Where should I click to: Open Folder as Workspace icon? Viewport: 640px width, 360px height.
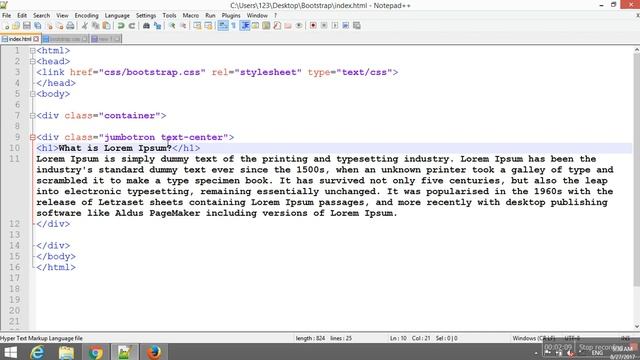pos(288,26)
